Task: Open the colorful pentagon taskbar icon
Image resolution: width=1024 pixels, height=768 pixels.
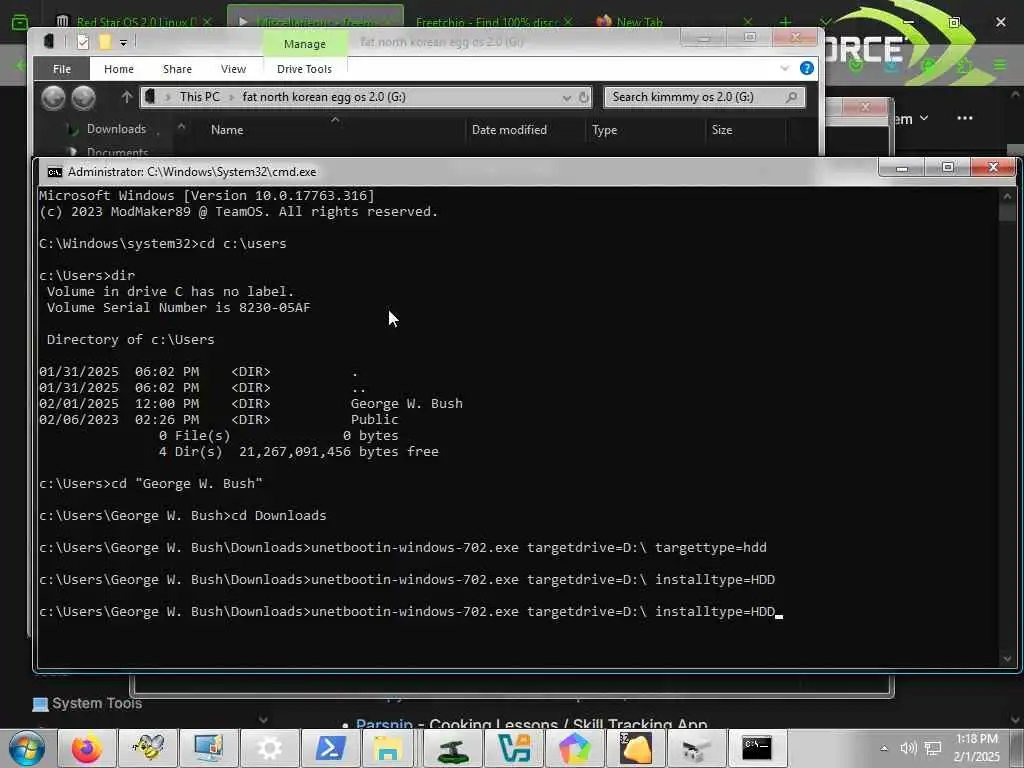Action: pyautogui.click(x=574, y=748)
